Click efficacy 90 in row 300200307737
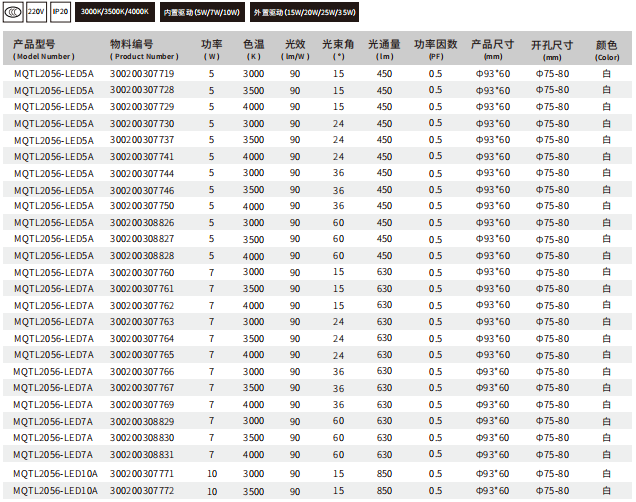636x502 pixels. click(295, 140)
